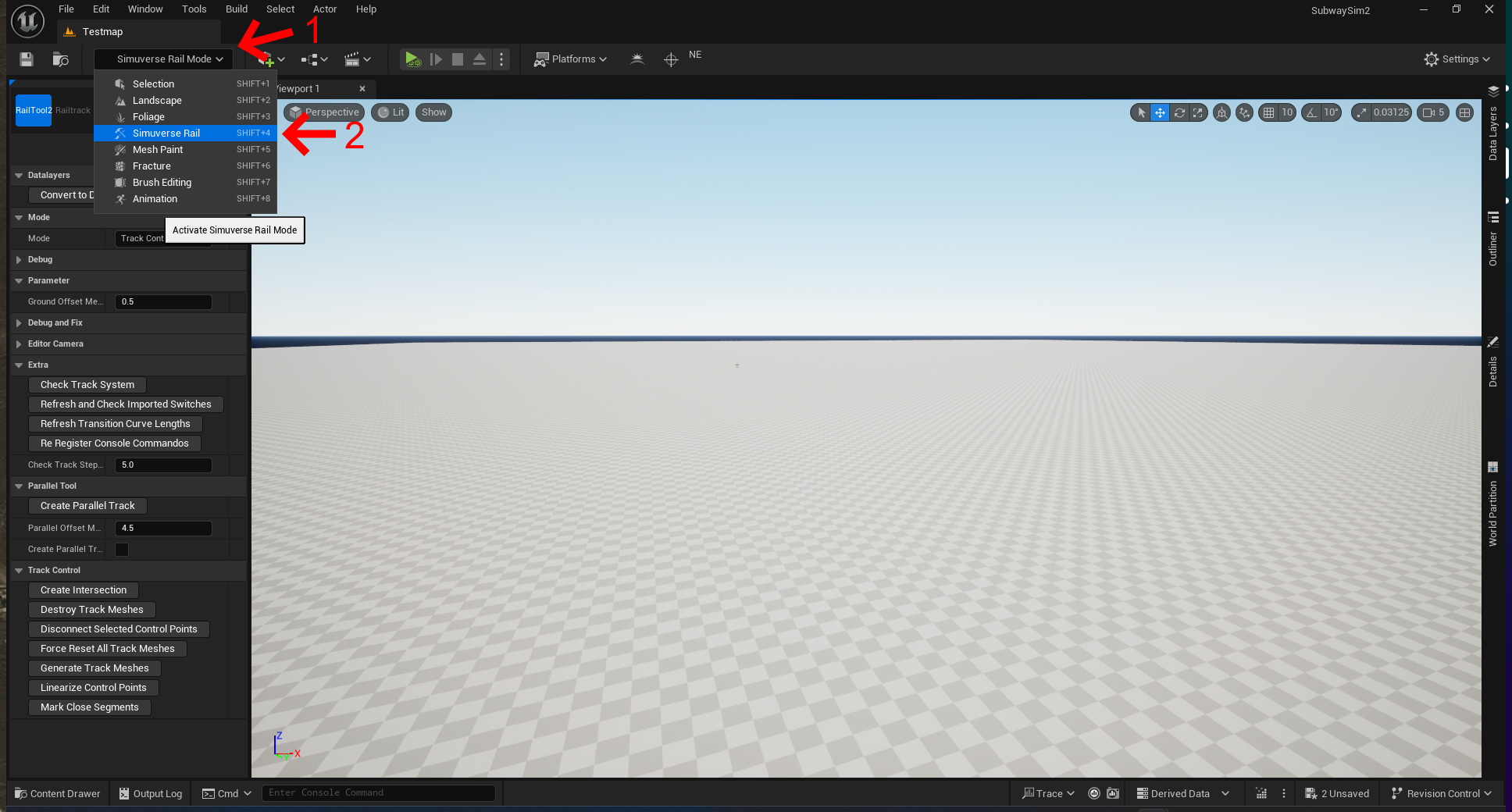Select the rotate gizmo tool
The width and height of the screenshot is (1512, 812).
pos(1179,112)
